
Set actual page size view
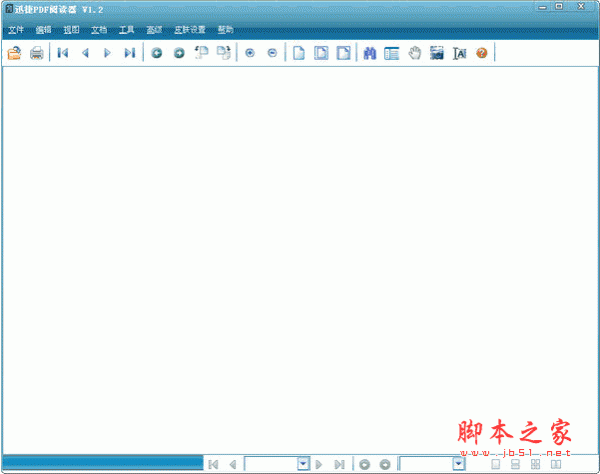299,53
